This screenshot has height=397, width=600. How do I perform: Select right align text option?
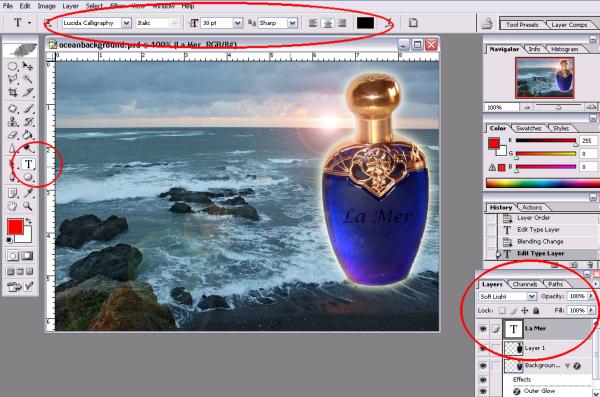tap(342, 23)
